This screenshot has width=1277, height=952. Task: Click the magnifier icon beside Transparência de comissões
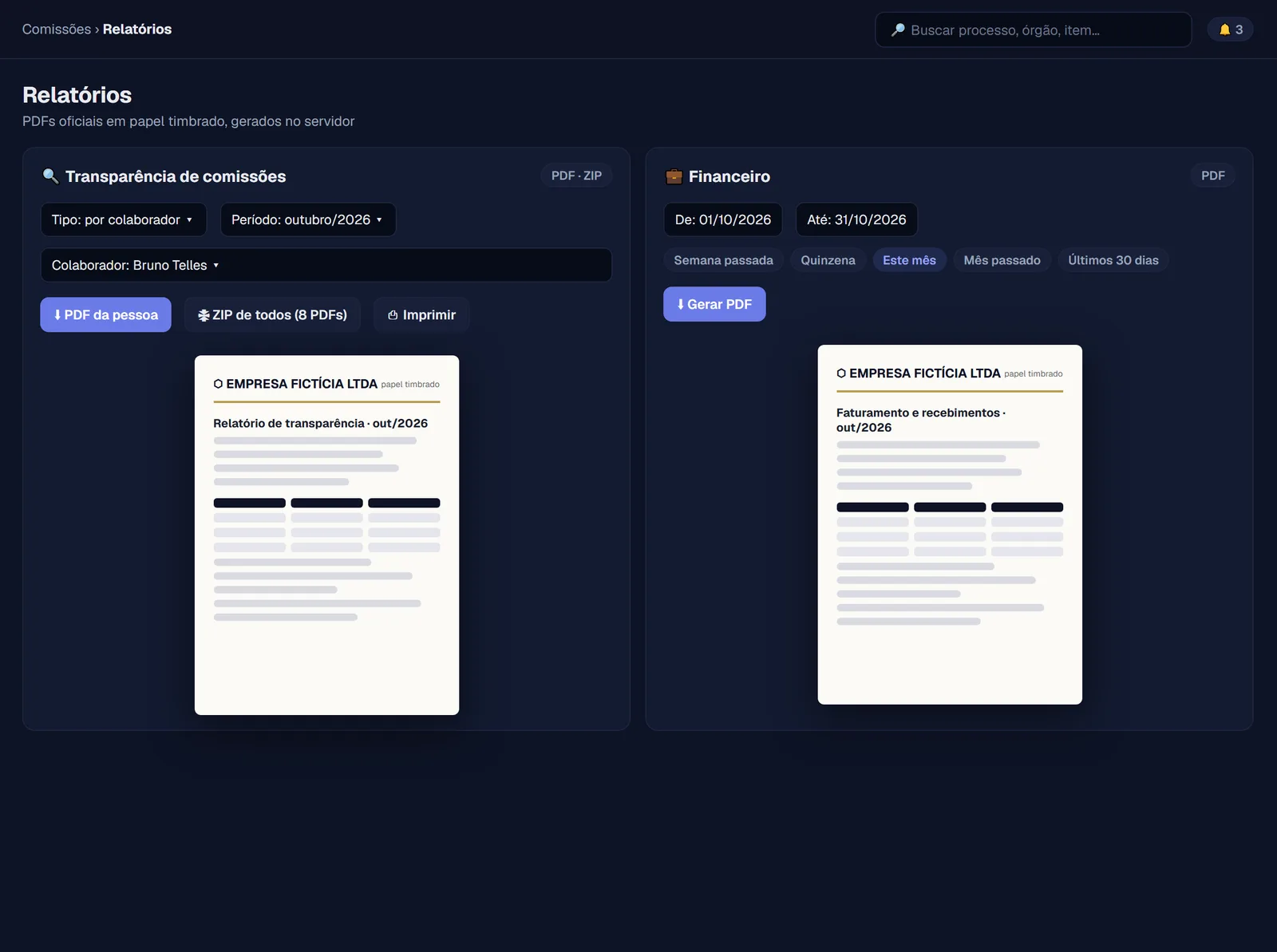[x=50, y=176]
